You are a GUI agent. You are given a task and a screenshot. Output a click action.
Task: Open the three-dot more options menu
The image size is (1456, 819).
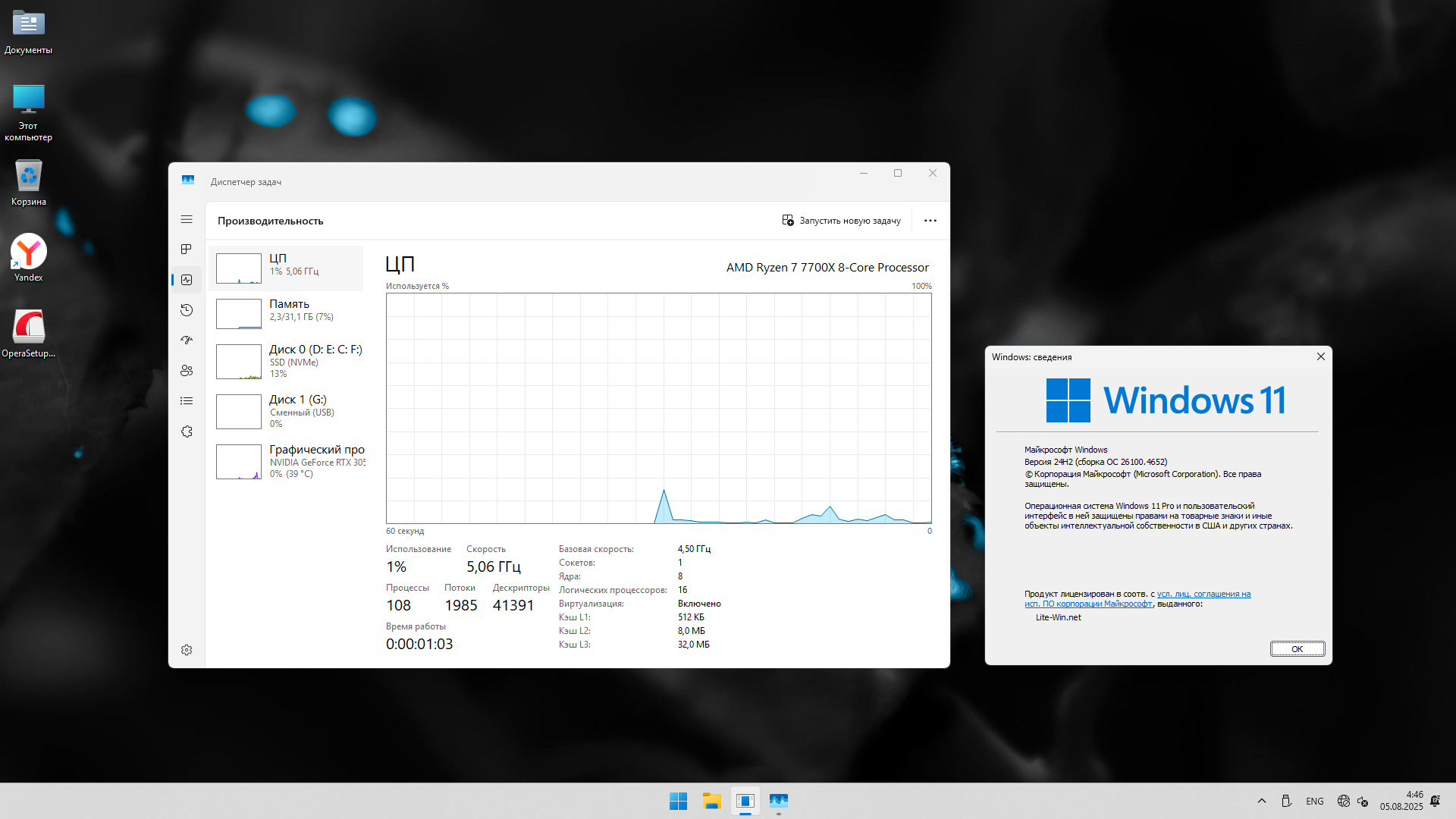tap(930, 221)
